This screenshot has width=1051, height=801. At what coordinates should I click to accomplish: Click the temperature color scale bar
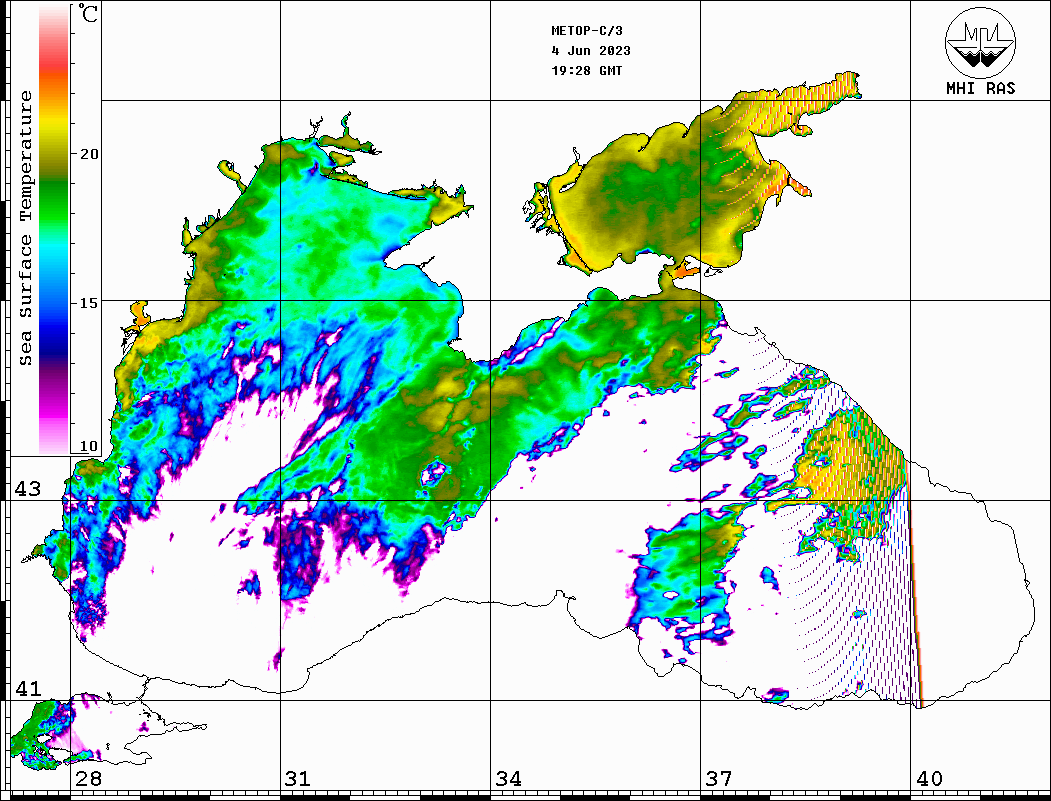pos(54,231)
